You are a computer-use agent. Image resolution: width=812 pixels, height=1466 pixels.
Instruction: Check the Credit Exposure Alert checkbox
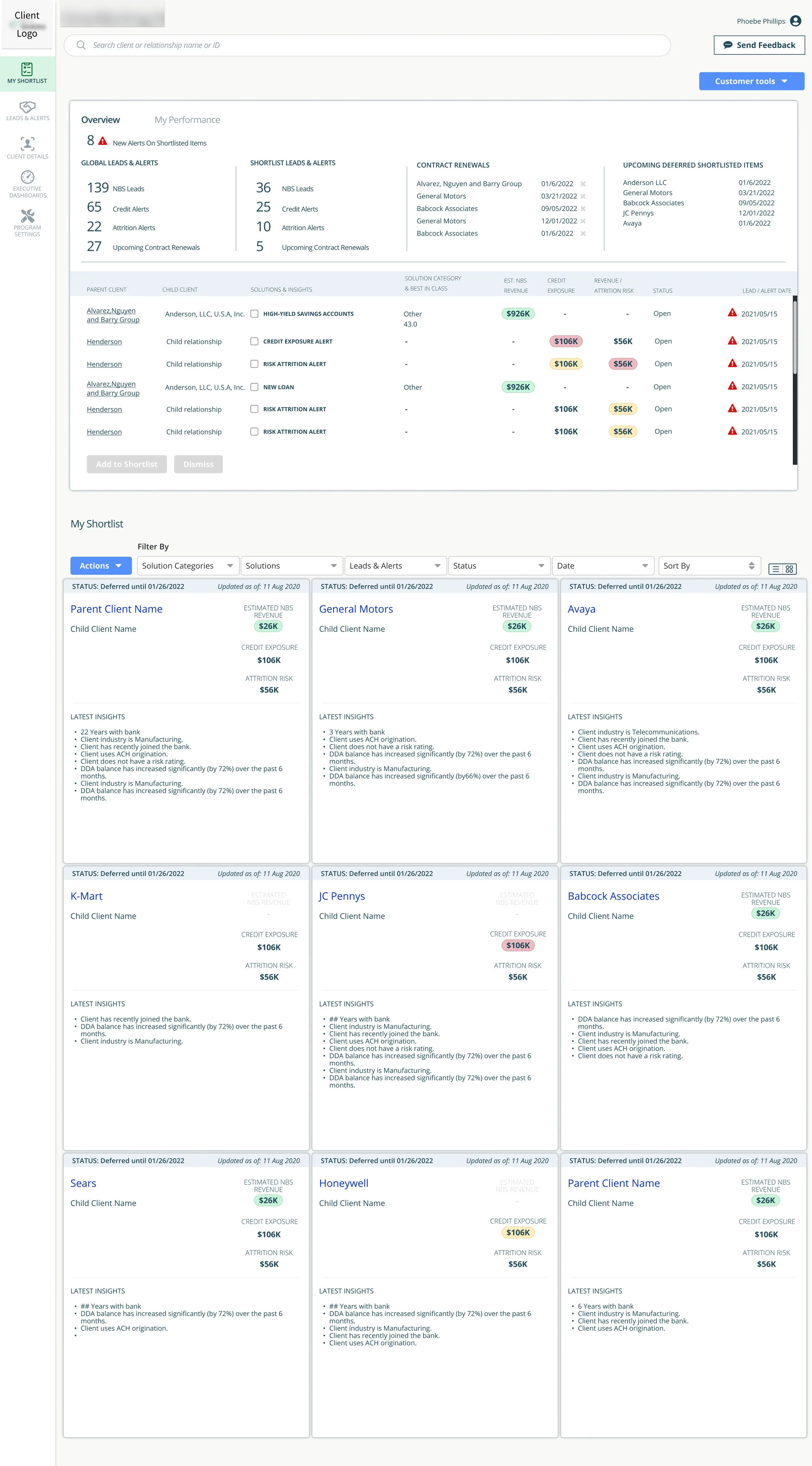[x=254, y=341]
